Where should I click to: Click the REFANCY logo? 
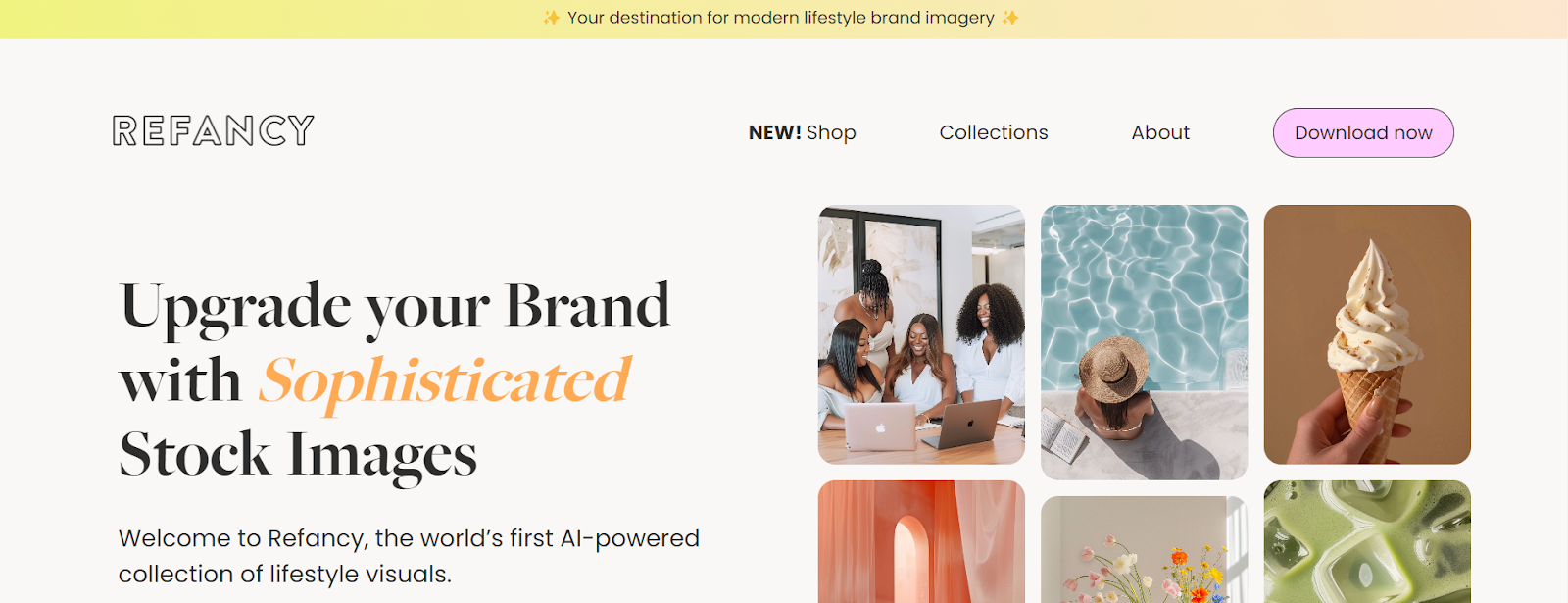click(x=214, y=130)
